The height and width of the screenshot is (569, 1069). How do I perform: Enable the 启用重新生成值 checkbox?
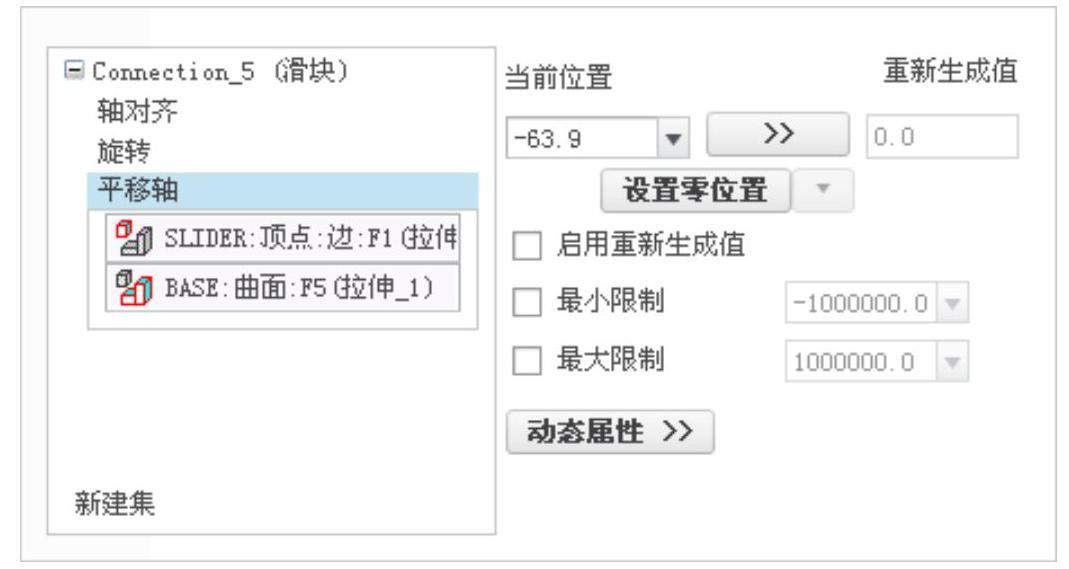[x=527, y=245]
